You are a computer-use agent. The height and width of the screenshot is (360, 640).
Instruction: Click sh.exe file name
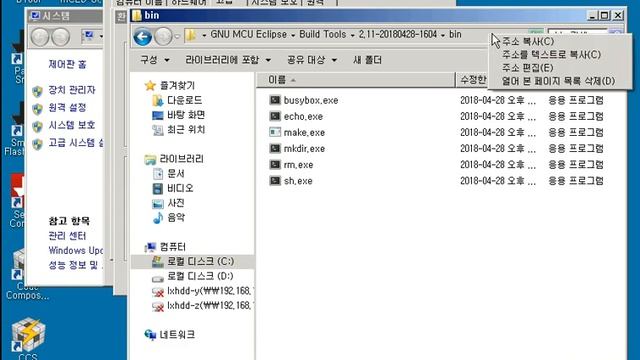[x=298, y=181]
